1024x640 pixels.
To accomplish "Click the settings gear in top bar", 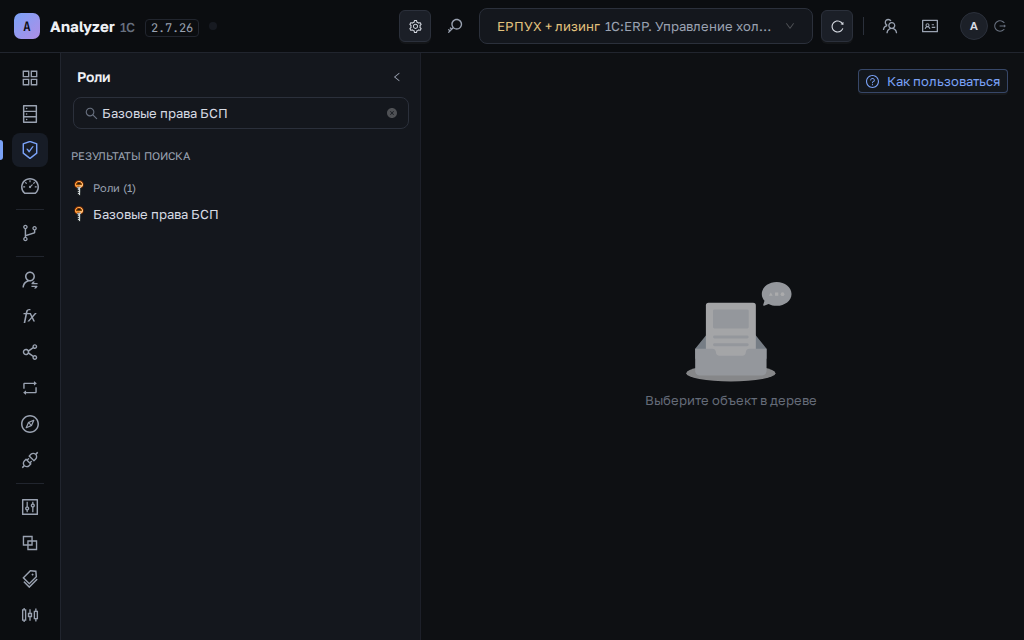I will [415, 26].
